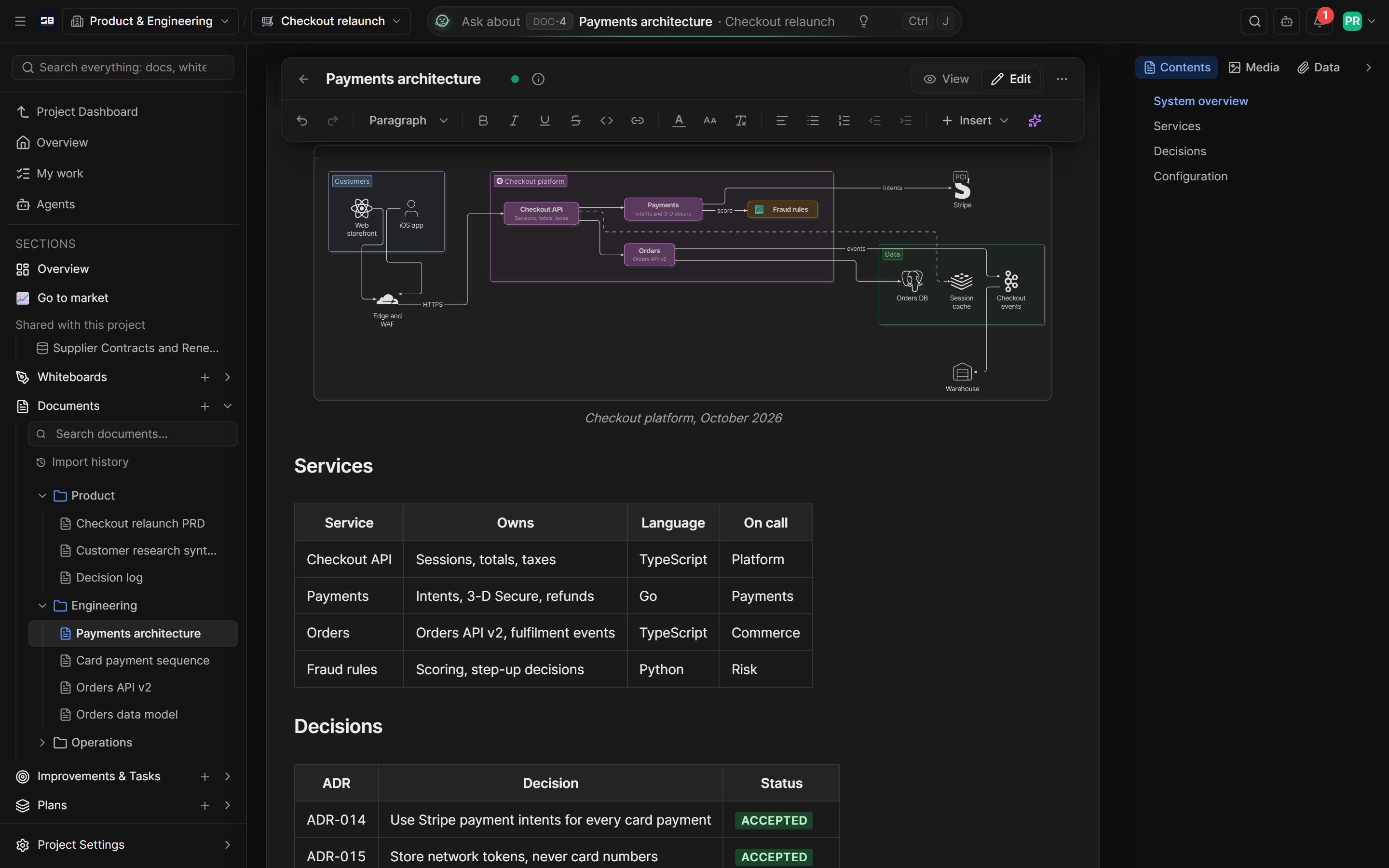Image resolution: width=1389 pixels, height=868 pixels.
Task: Click the Search documents field
Action: point(133,434)
